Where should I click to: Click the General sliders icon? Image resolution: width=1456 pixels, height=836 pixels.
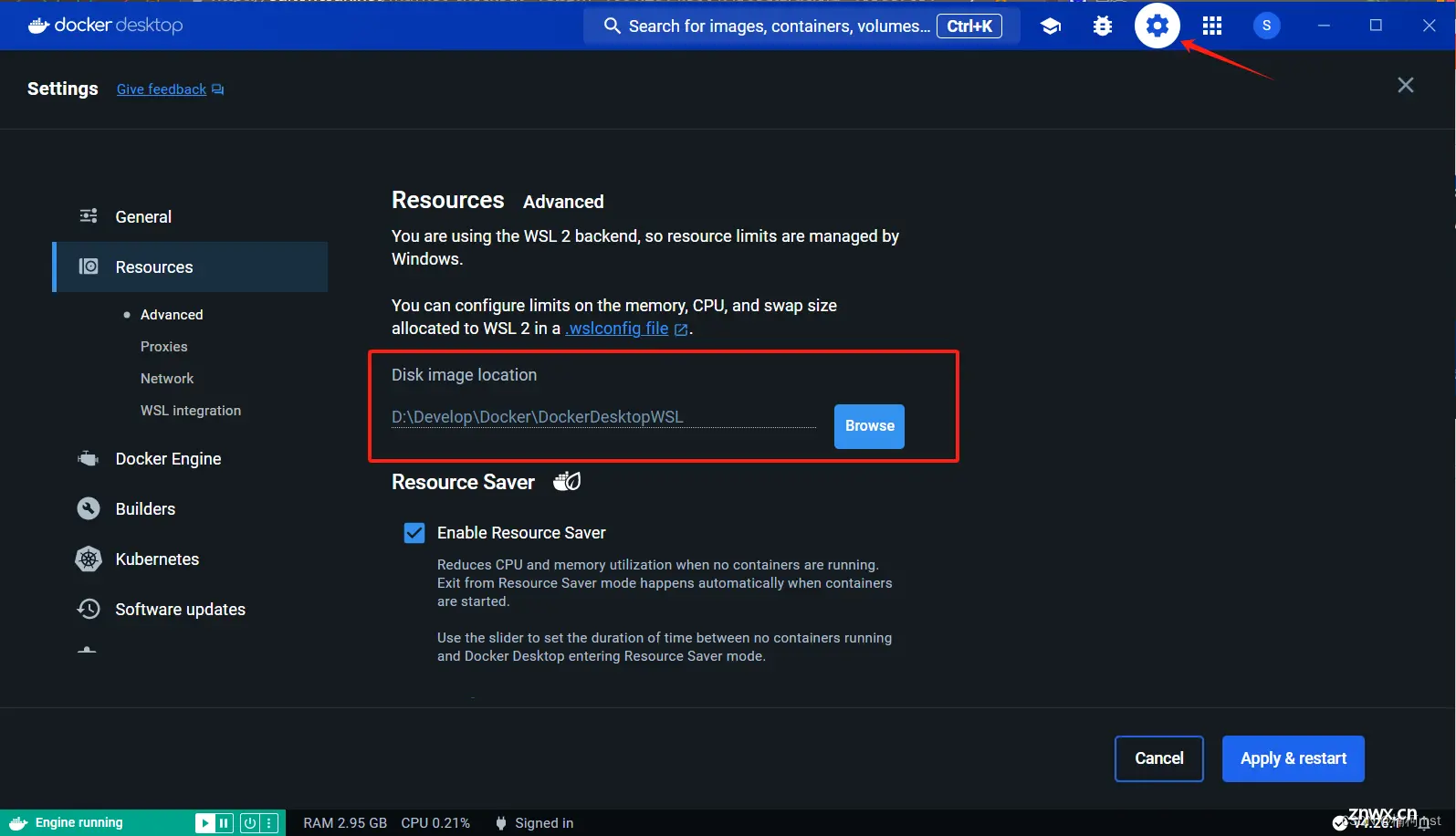(89, 216)
